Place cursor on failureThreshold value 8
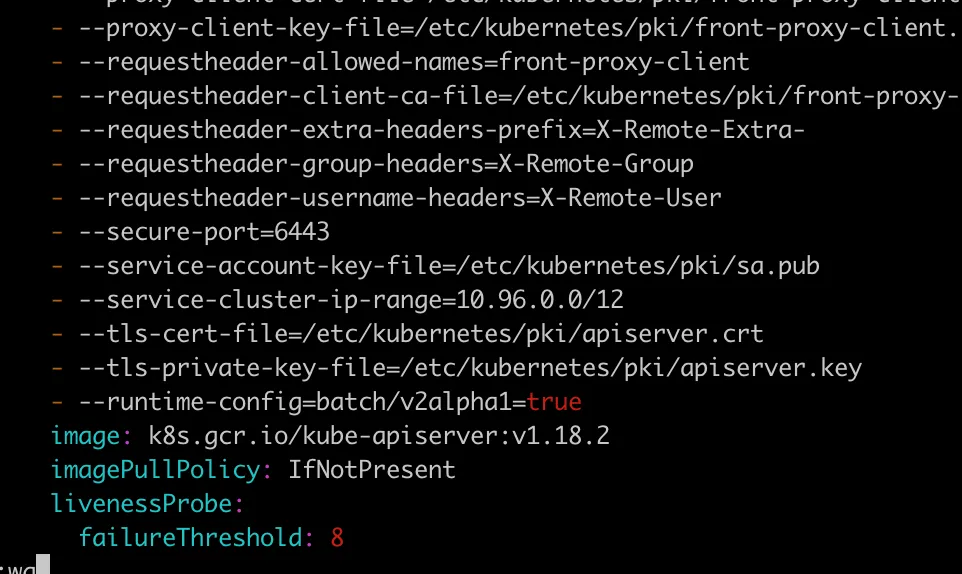The height and width of the screenshot is (574, 962). click(x=337, y=538)
